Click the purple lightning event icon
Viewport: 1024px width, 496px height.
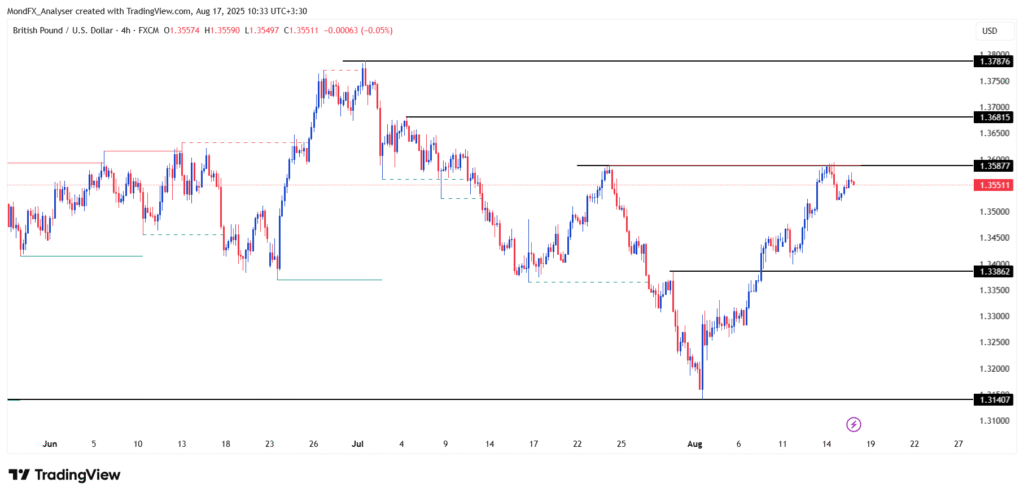[854, 424]
